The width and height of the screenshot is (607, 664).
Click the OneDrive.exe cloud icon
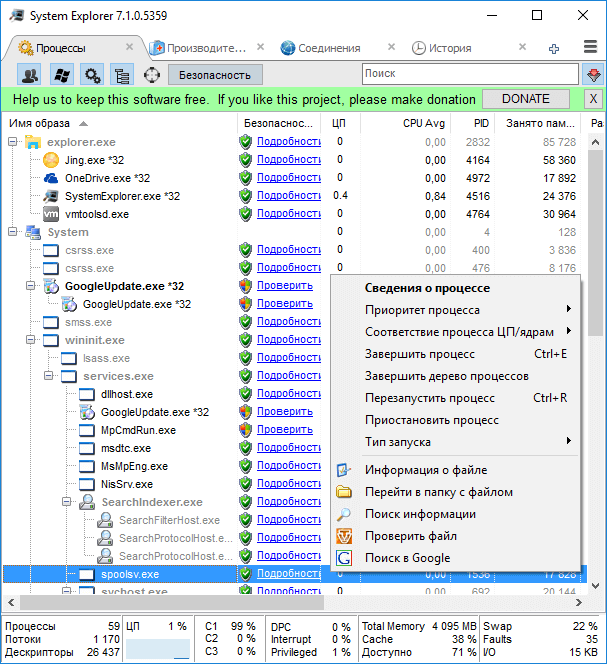pos(51,178)
